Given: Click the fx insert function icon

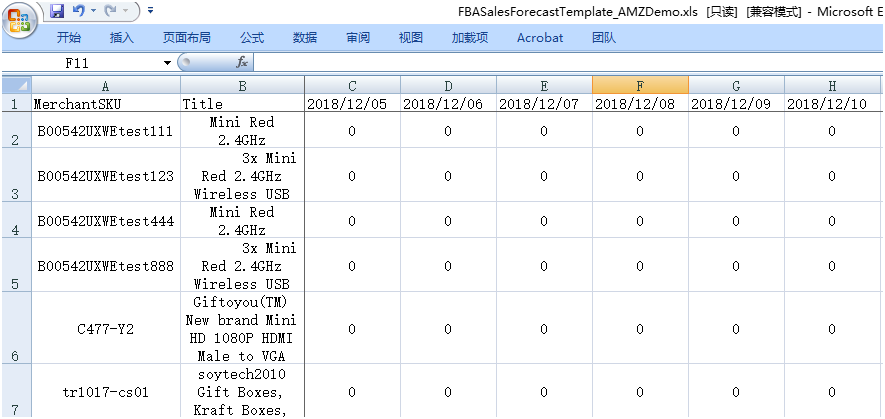Looking at the screenshot, I should [242, 62].
